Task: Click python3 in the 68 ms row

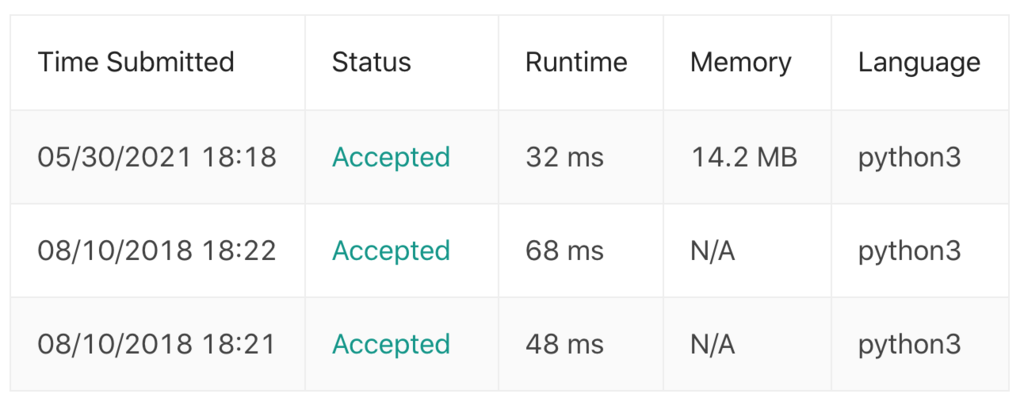Action: coord(909,252)
